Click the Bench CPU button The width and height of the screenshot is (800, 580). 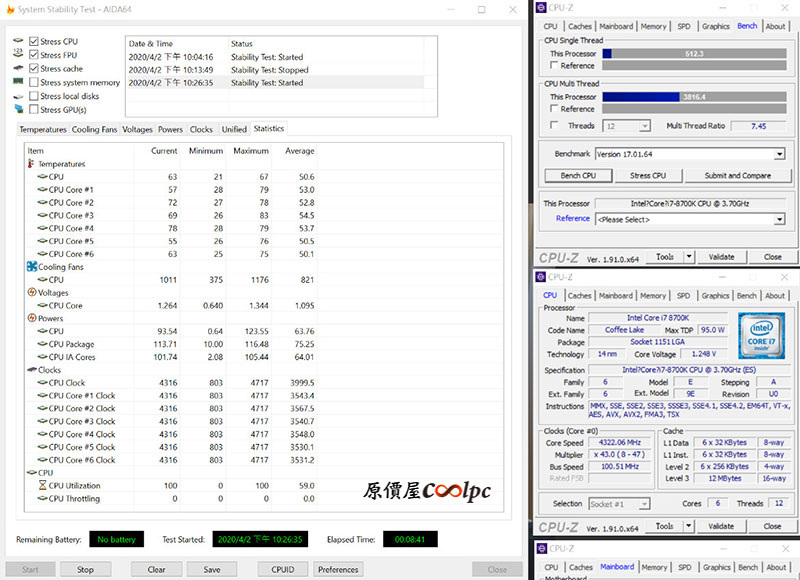coord(578,175)
